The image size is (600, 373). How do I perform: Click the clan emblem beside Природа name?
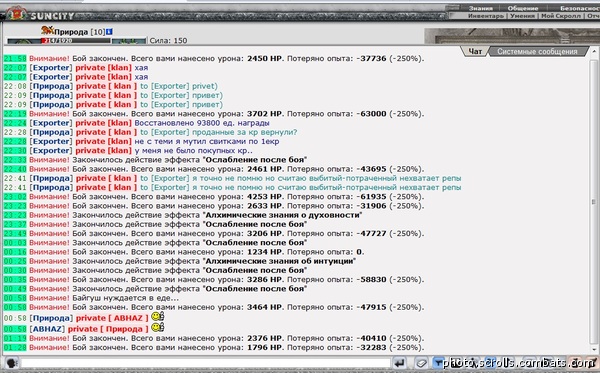[x=47, y=30]
